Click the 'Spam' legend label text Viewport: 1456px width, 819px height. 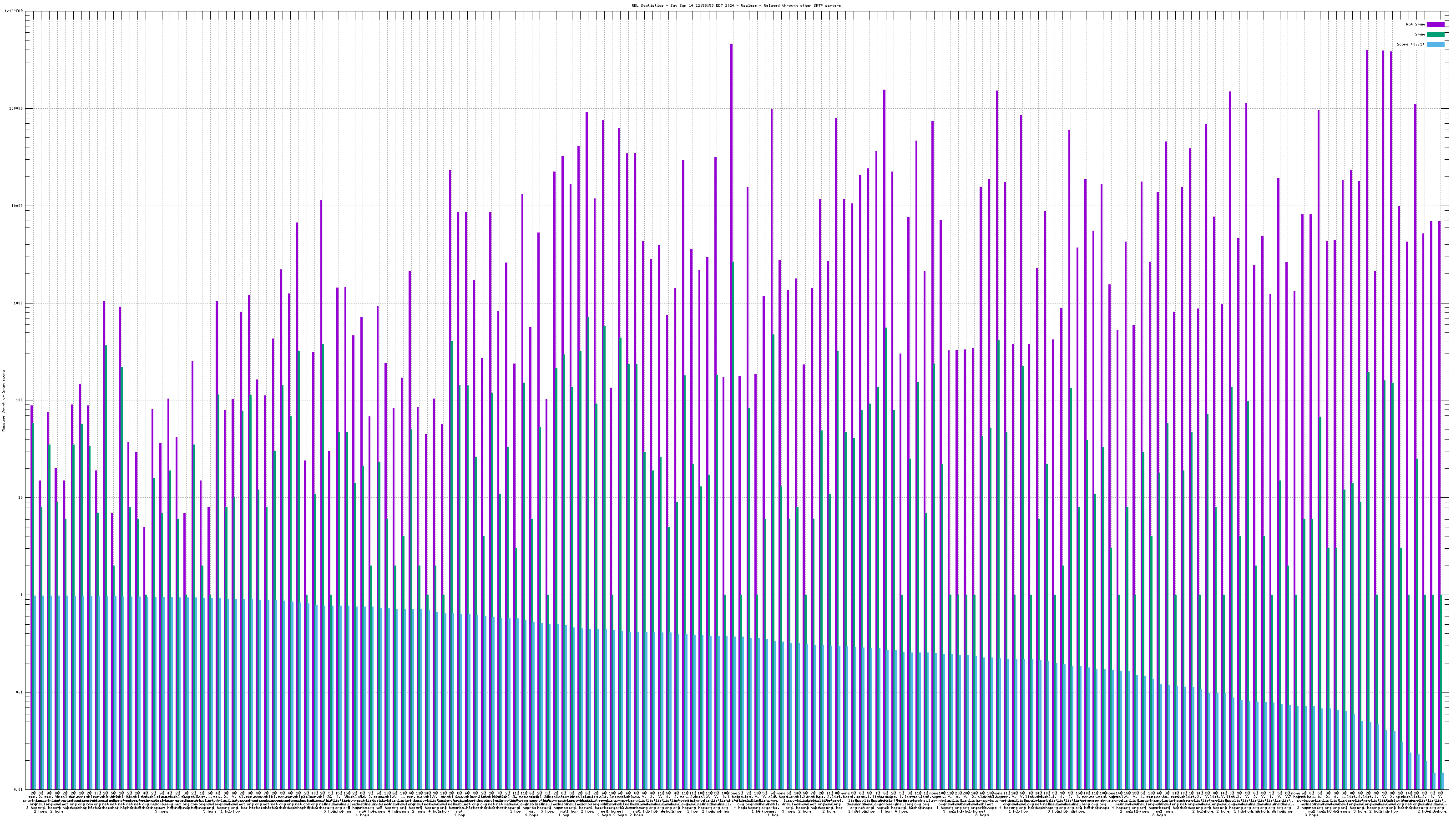(x=1420, y=35)
